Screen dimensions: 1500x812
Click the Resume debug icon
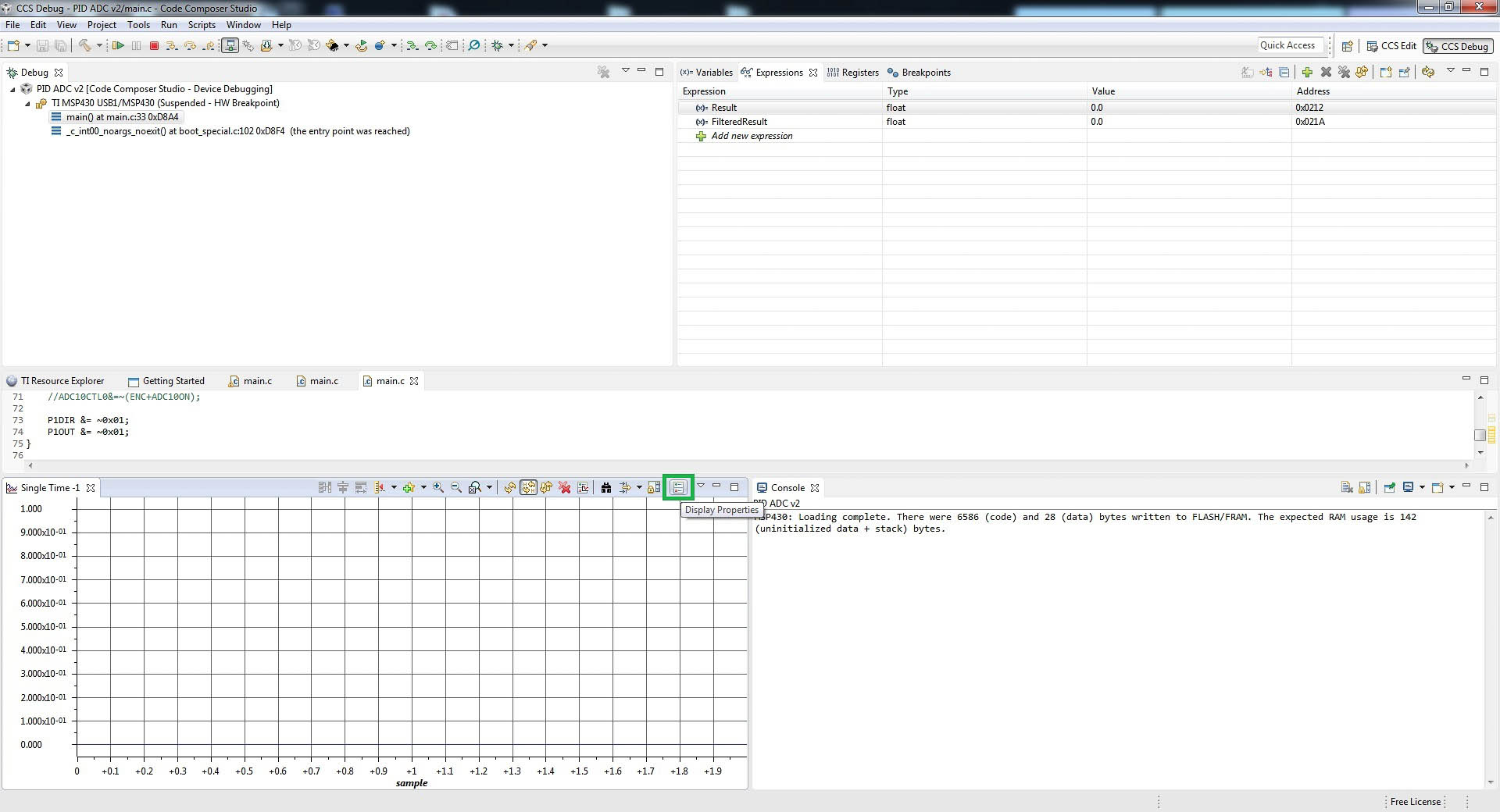click(x=118, y=45)
